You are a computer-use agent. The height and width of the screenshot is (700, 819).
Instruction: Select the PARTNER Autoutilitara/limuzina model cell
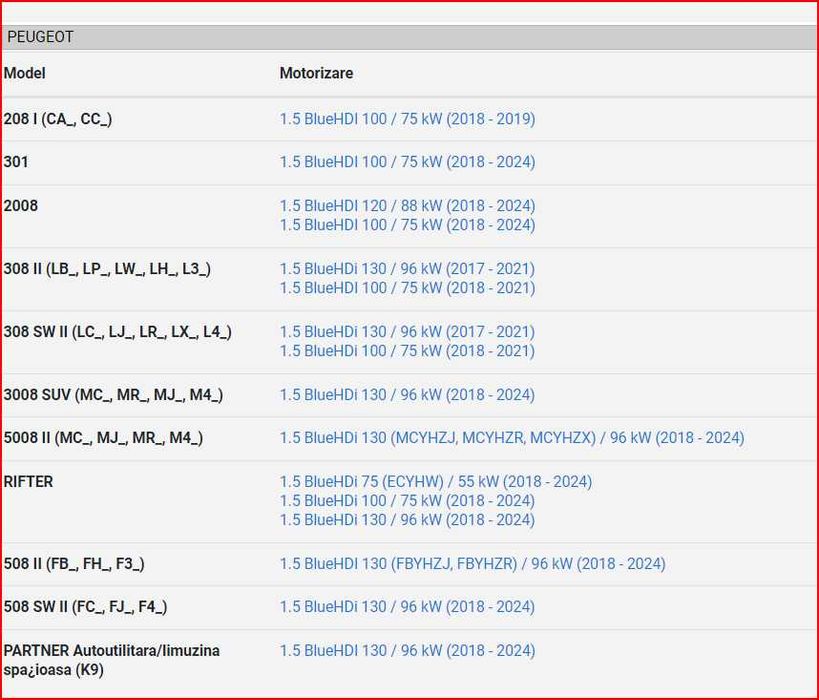pyautogui.click(x=111, y=660)
